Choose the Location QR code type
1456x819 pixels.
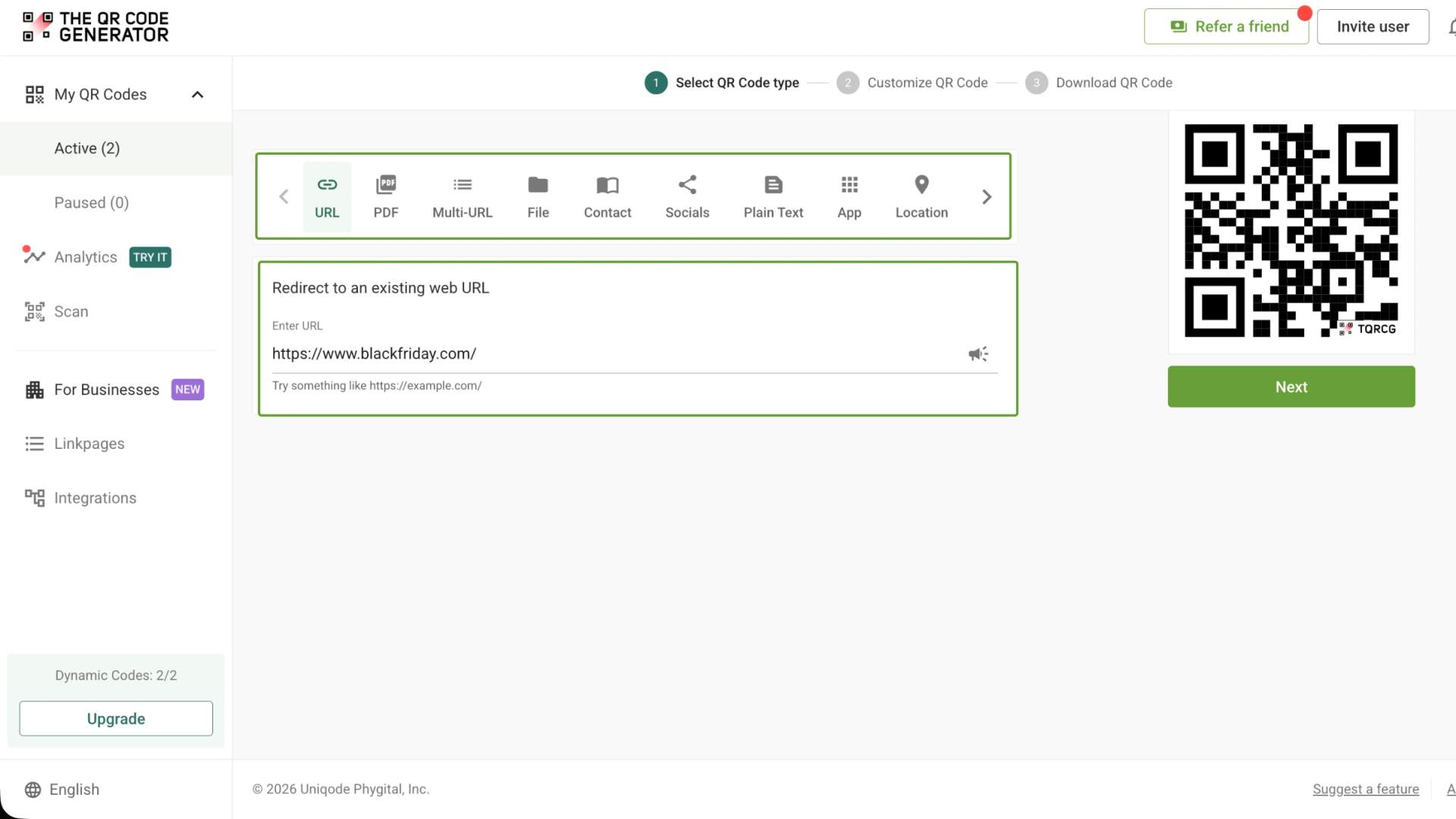921,197
